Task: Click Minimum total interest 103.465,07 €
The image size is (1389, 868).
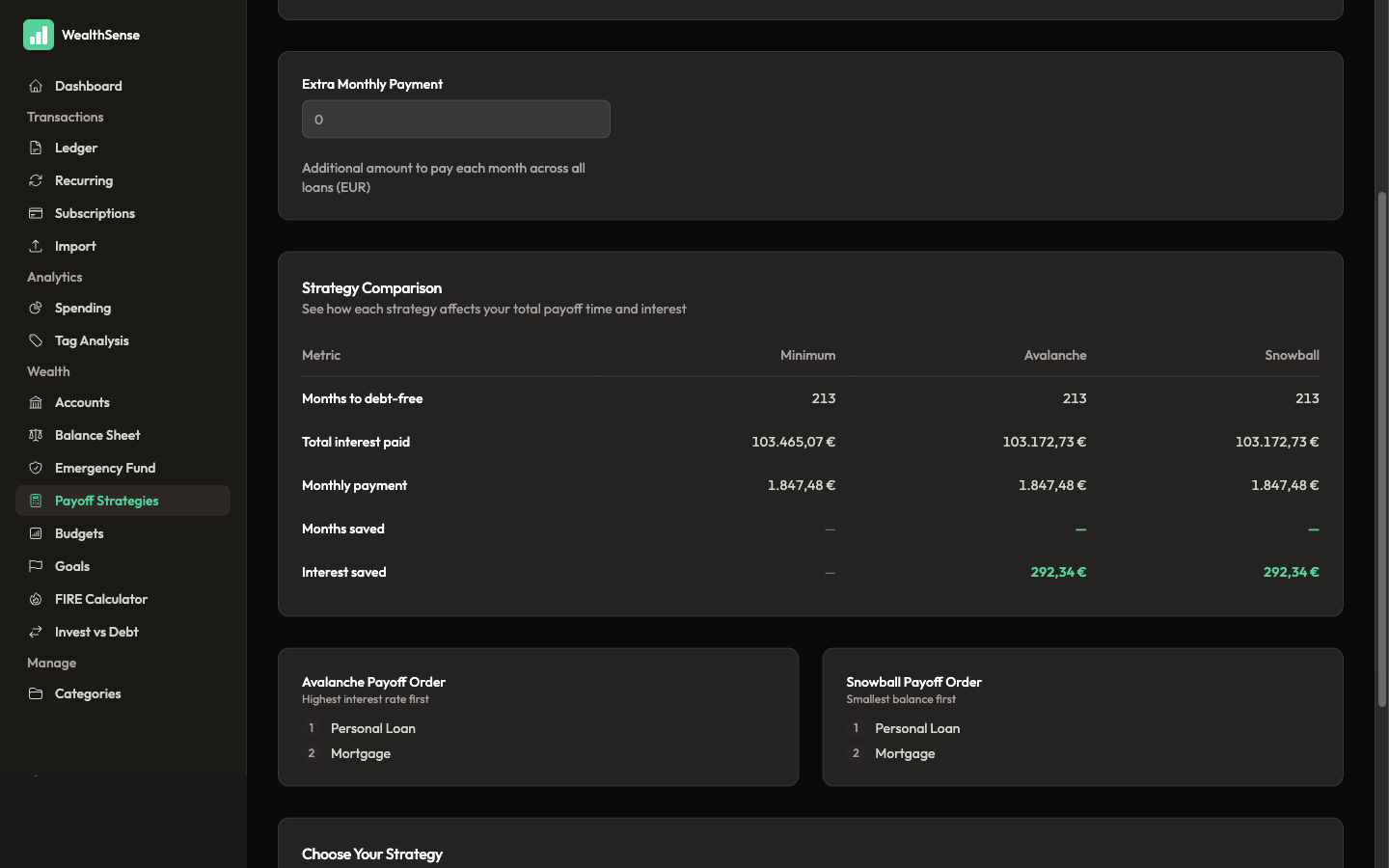Action: [x=793, y=442]
